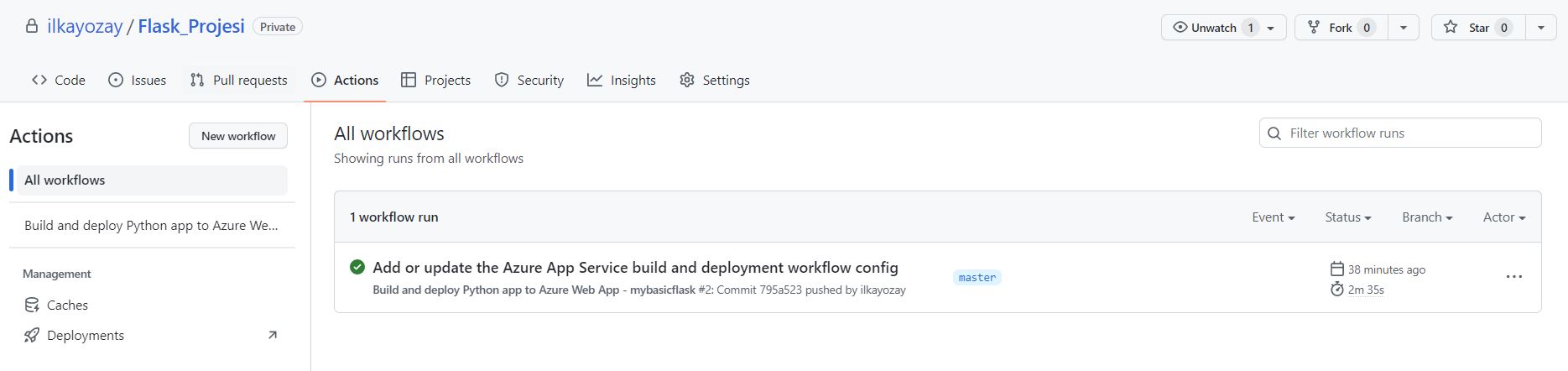
Task: Expand the Branch filter dropdown
Action: (1426, 217)
